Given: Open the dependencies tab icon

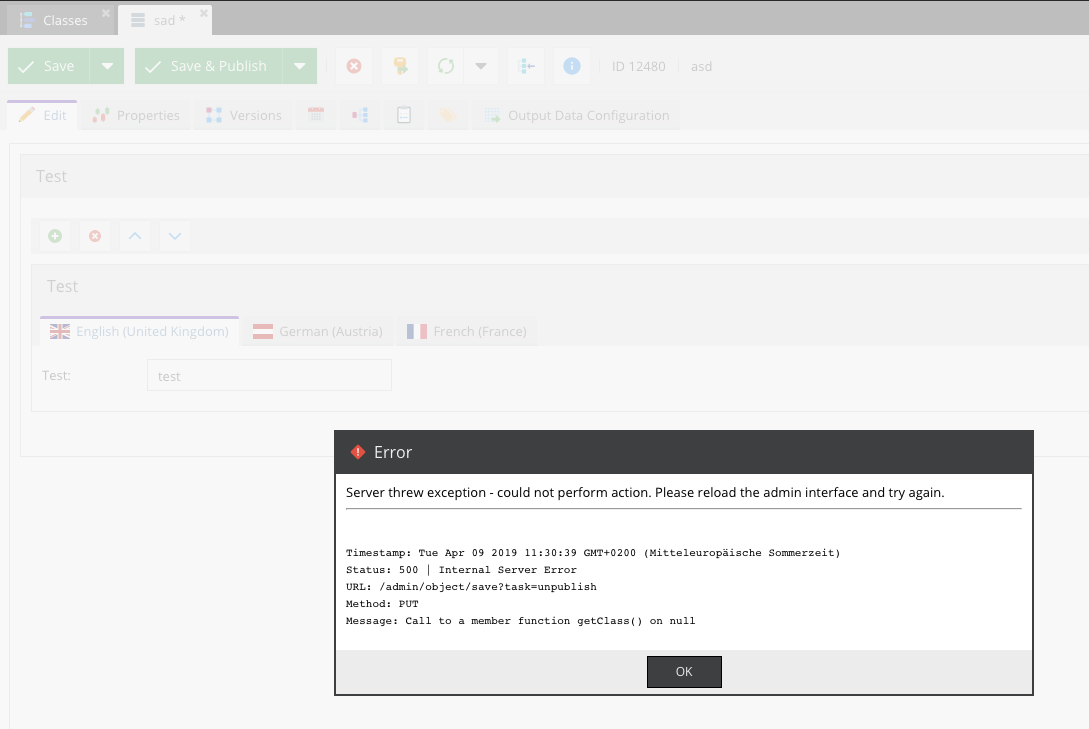Looking at the screenshot, I should [360, 115].
